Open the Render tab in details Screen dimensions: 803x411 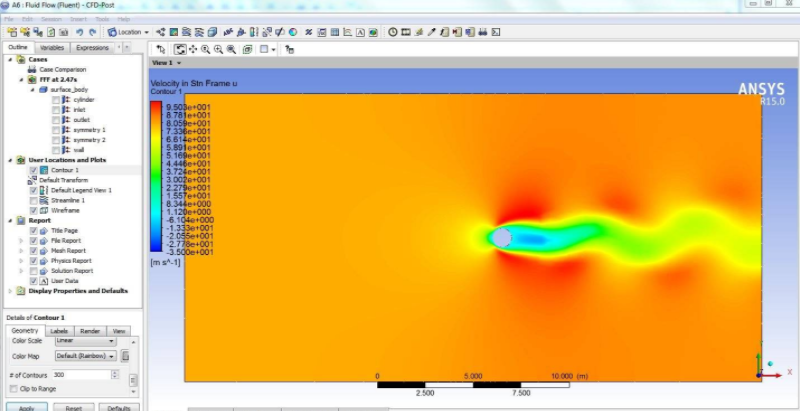point(90,330)
